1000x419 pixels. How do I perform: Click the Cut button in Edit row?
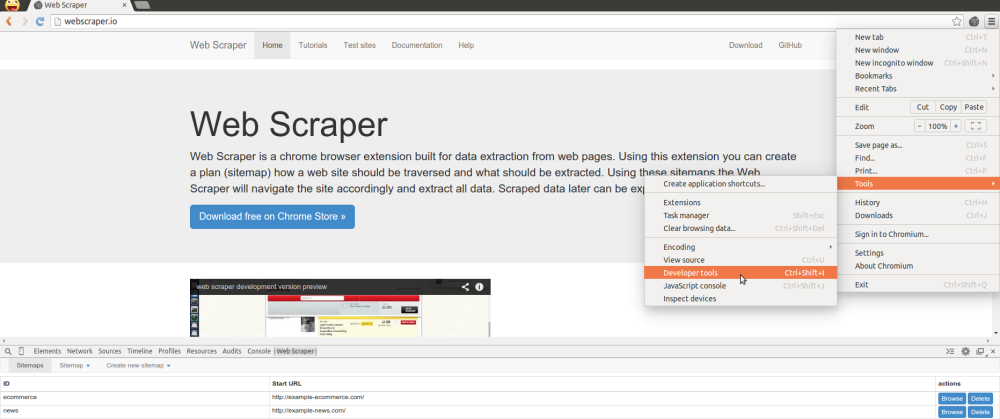923,107
